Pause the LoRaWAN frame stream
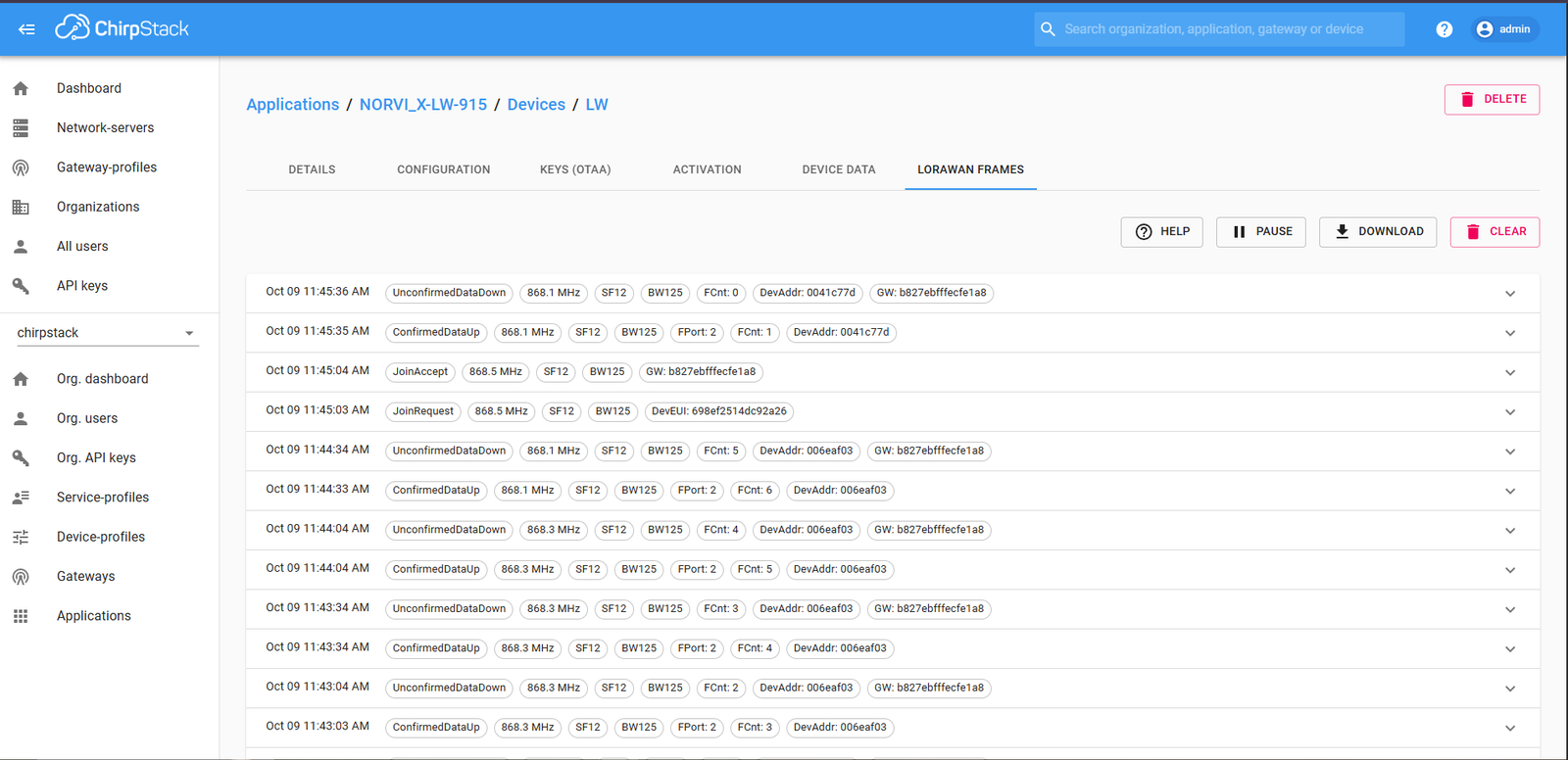 [1261, 232]
